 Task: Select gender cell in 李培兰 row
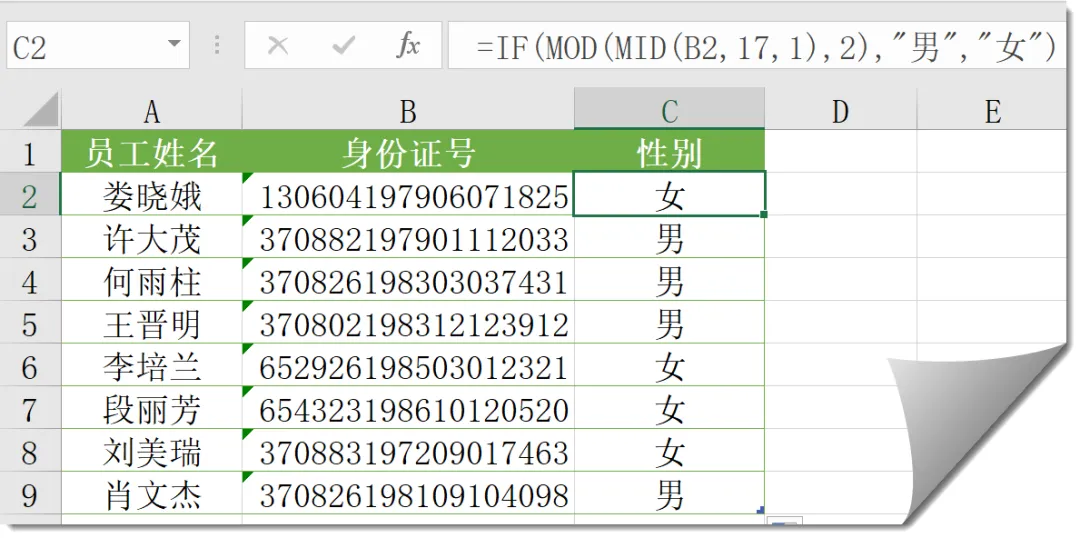click(x=669, y=365)
